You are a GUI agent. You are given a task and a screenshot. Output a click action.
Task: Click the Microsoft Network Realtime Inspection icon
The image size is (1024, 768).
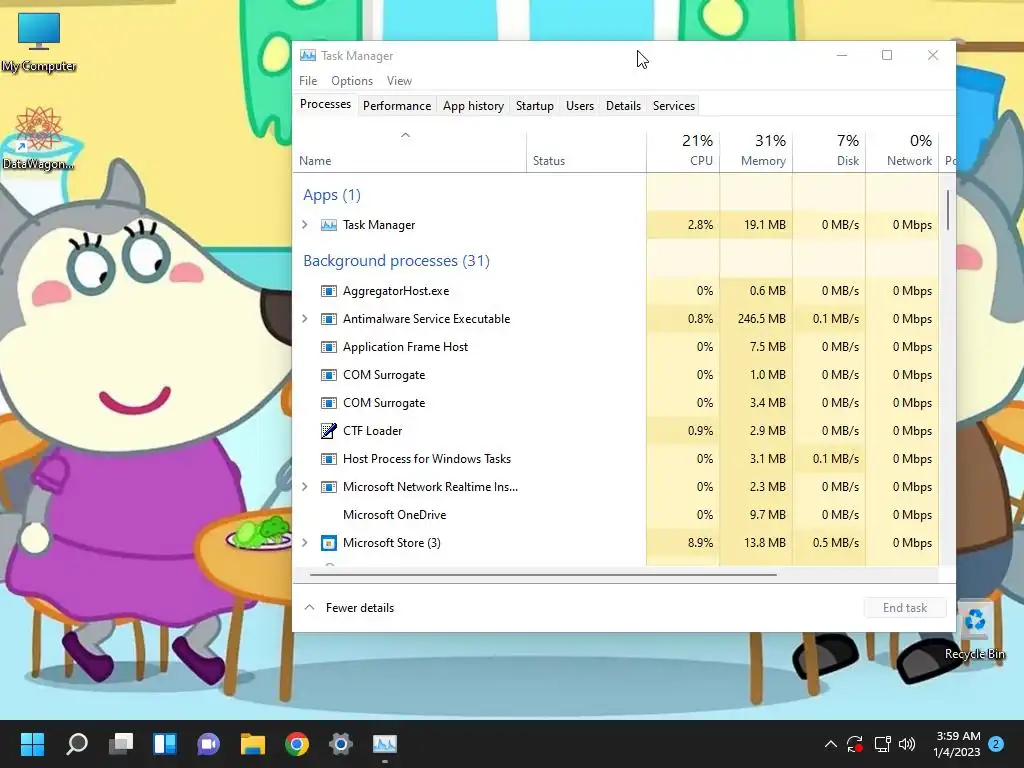click(328, 487)
